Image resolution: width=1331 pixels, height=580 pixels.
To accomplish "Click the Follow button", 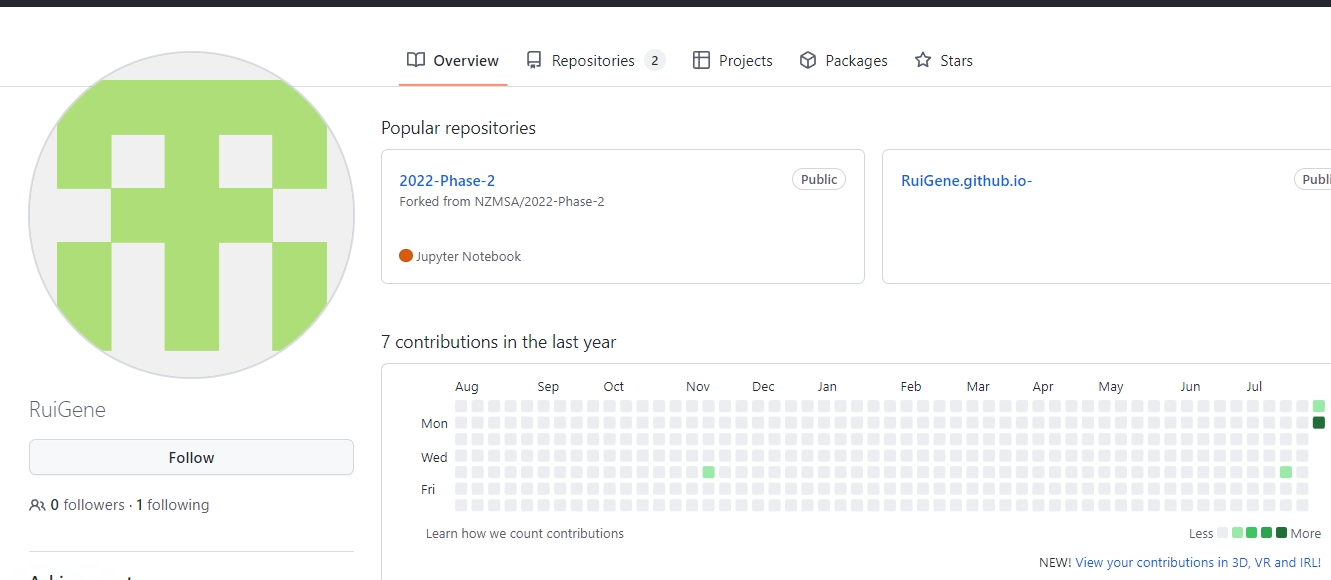I will [191, 457].
